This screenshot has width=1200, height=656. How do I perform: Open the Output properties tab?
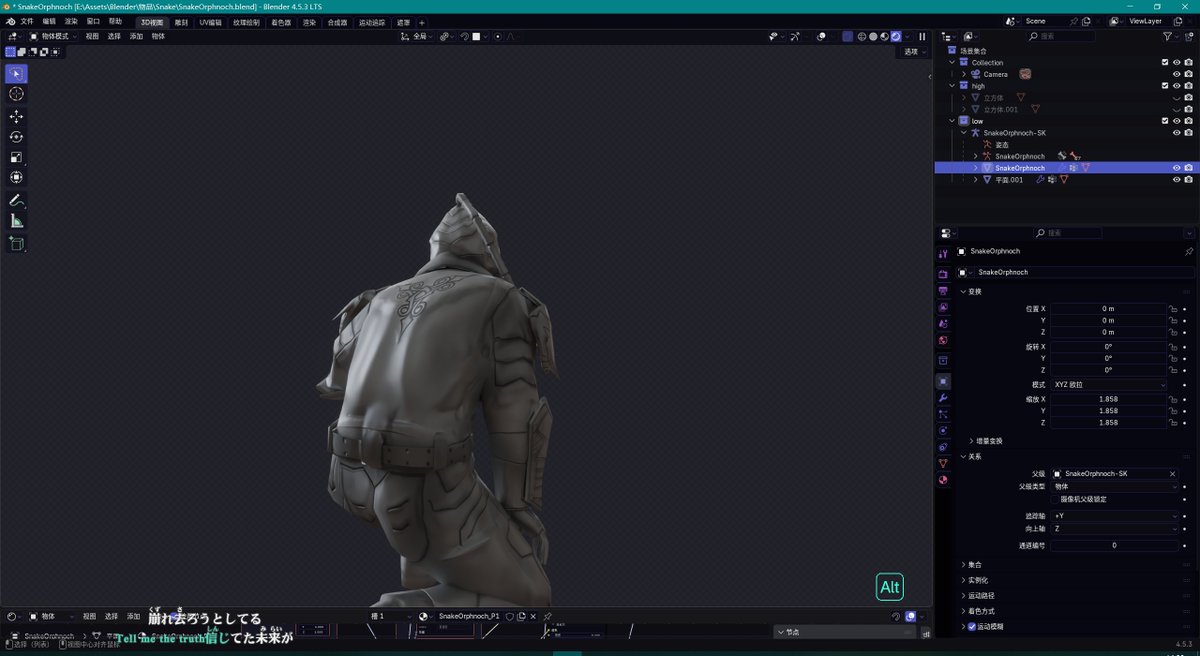click(943, 291)
